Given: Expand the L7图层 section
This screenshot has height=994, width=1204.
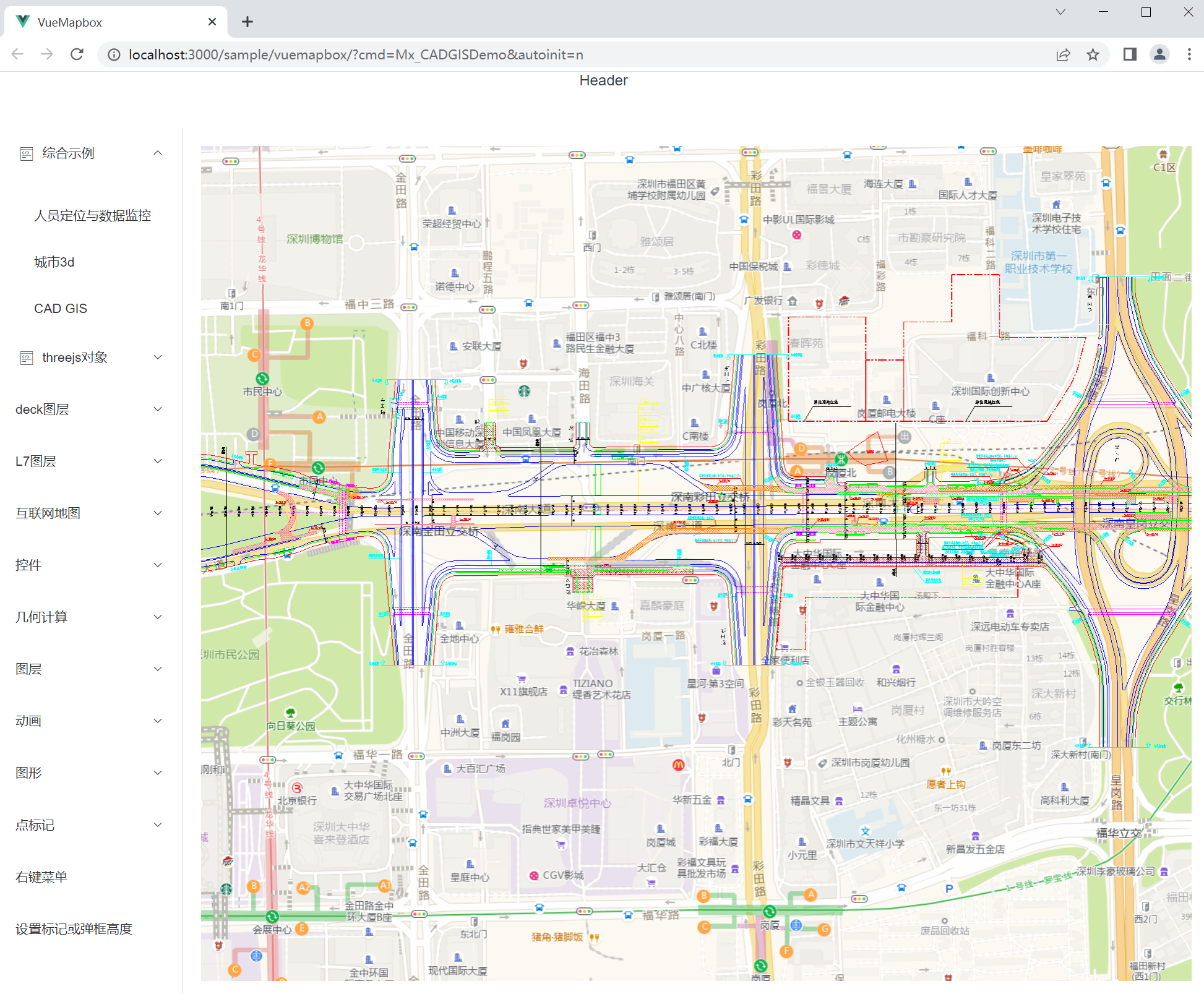Looking at the screenshot, I should tap(90, 461).
